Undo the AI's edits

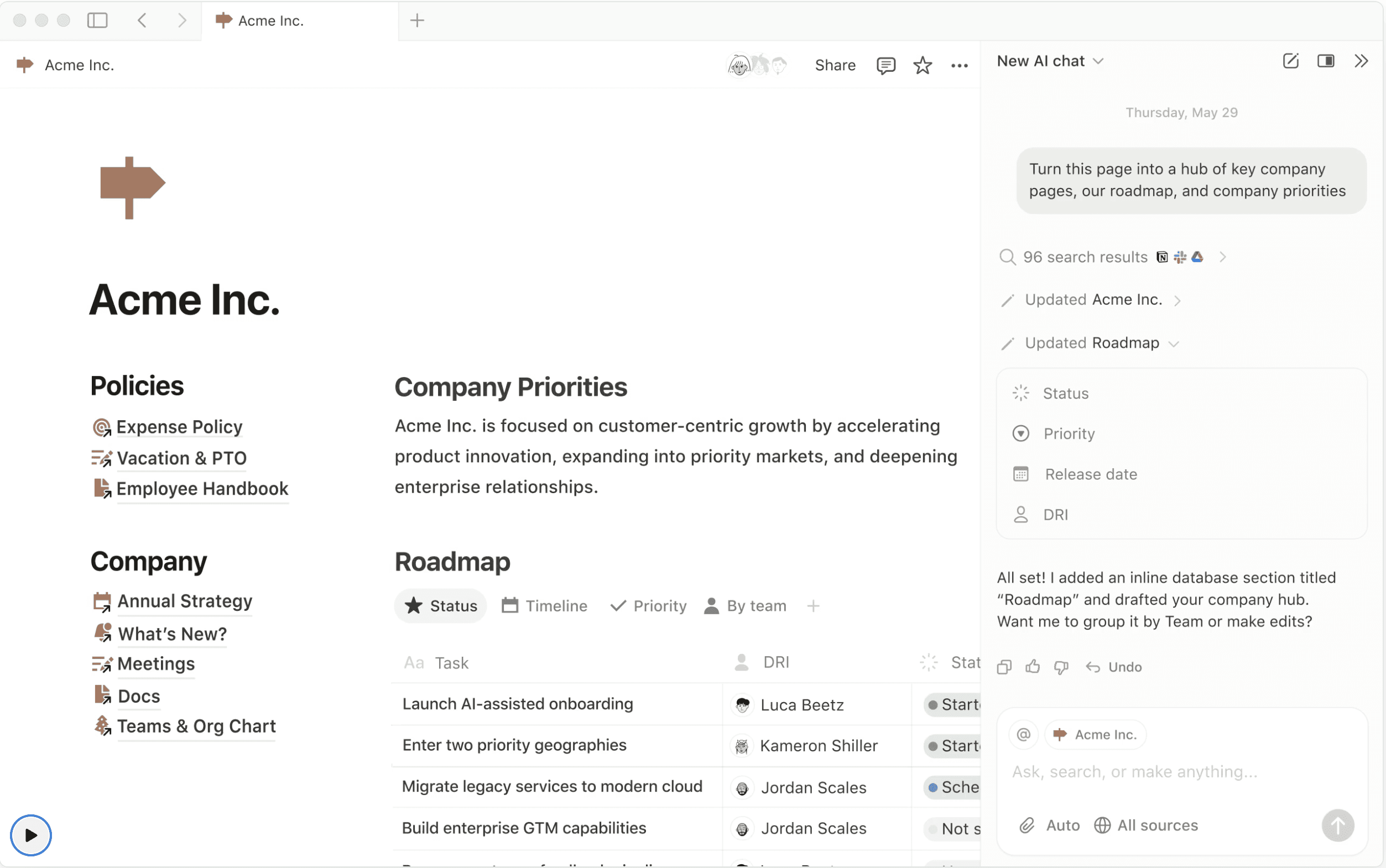1114,667
